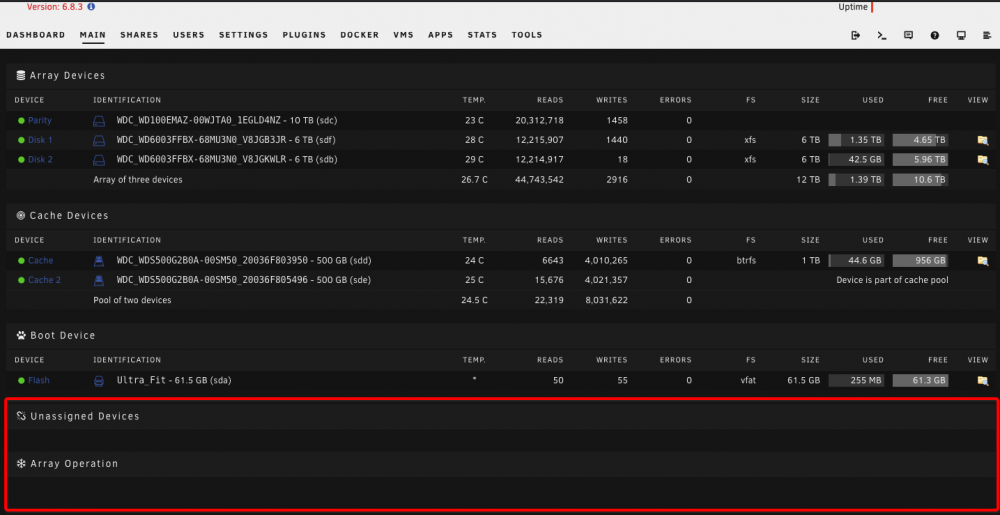Screen dimensions: 1000x515
Task: Click Pool of two devices summary
Action: coord(132,300)
